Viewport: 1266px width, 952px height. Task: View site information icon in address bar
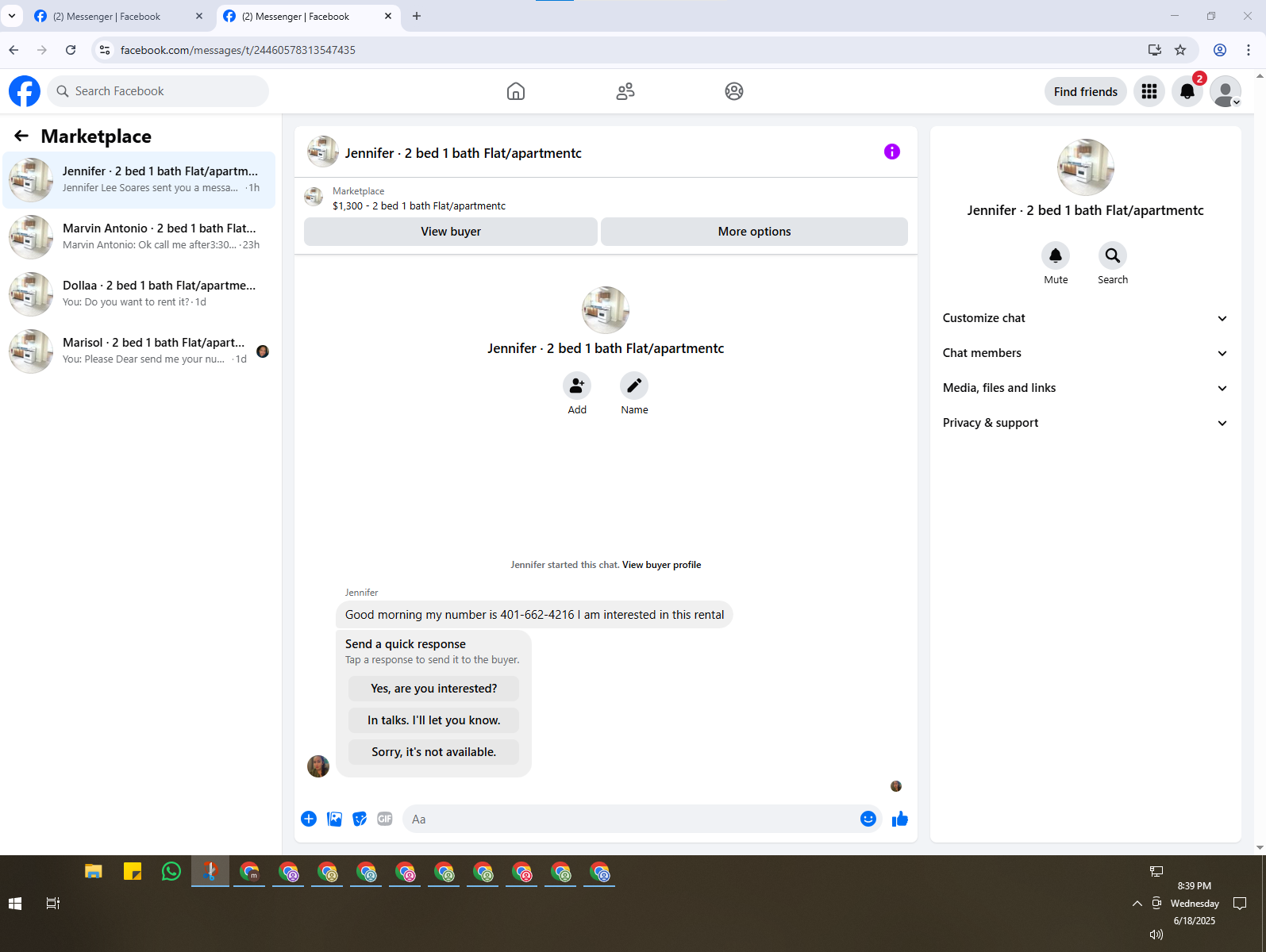click(105, 50)
